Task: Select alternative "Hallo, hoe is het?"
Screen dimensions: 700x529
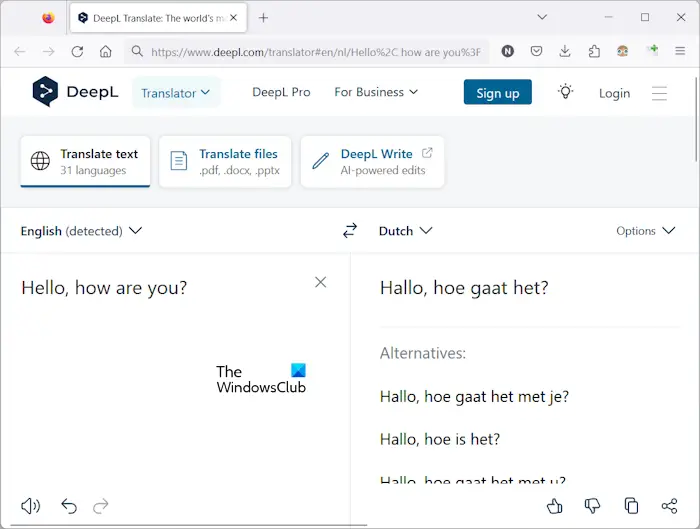Action: point(440,439)
